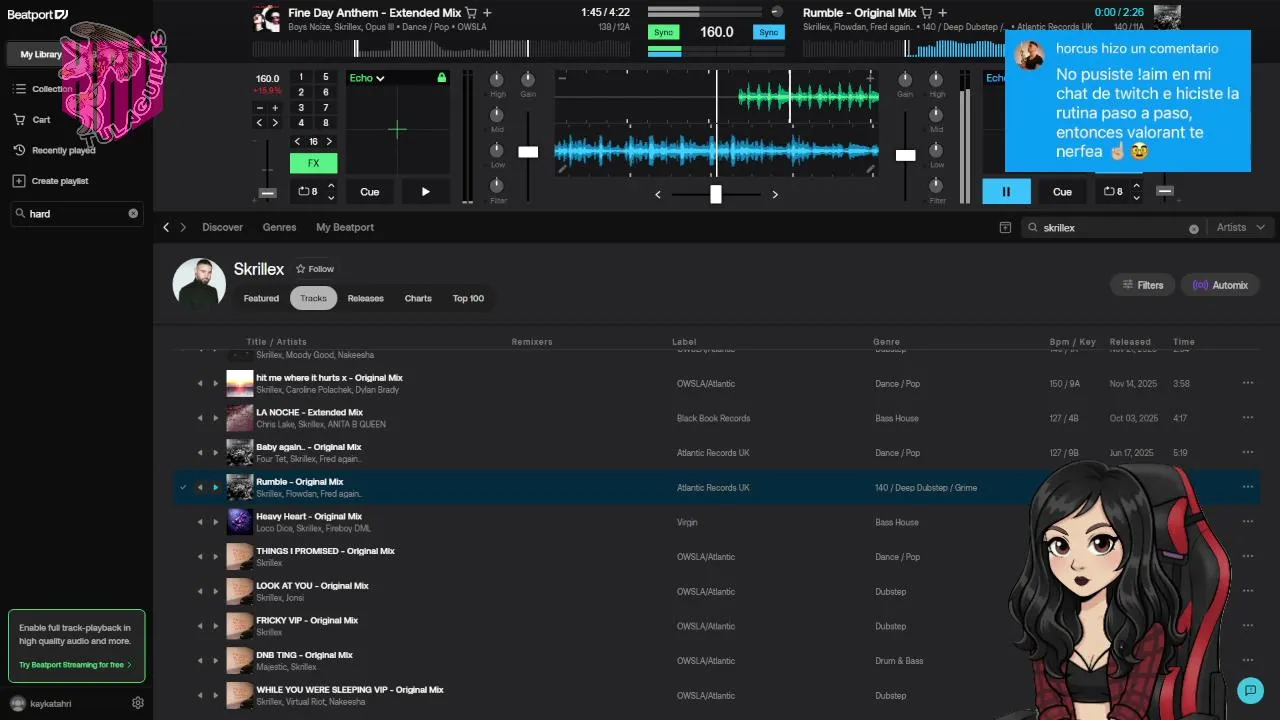Image resolution: width=1280 pixels, height=720 pixels.
Task: Nudge crossfader right with the arrow
Action: click(x=775, y=195)
